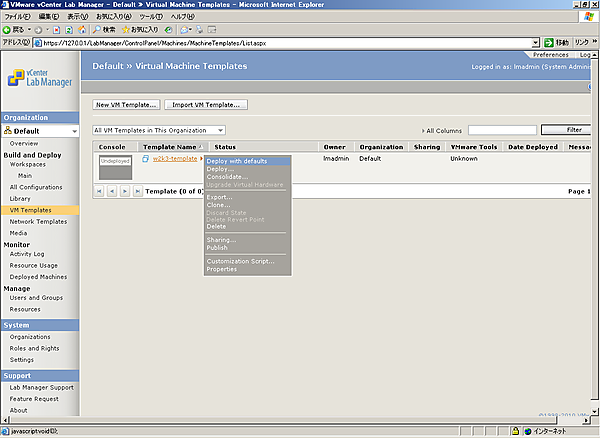Click the last page pagination arrow
This screenshot has height=438, width=600.
click(x=137, y=190)
